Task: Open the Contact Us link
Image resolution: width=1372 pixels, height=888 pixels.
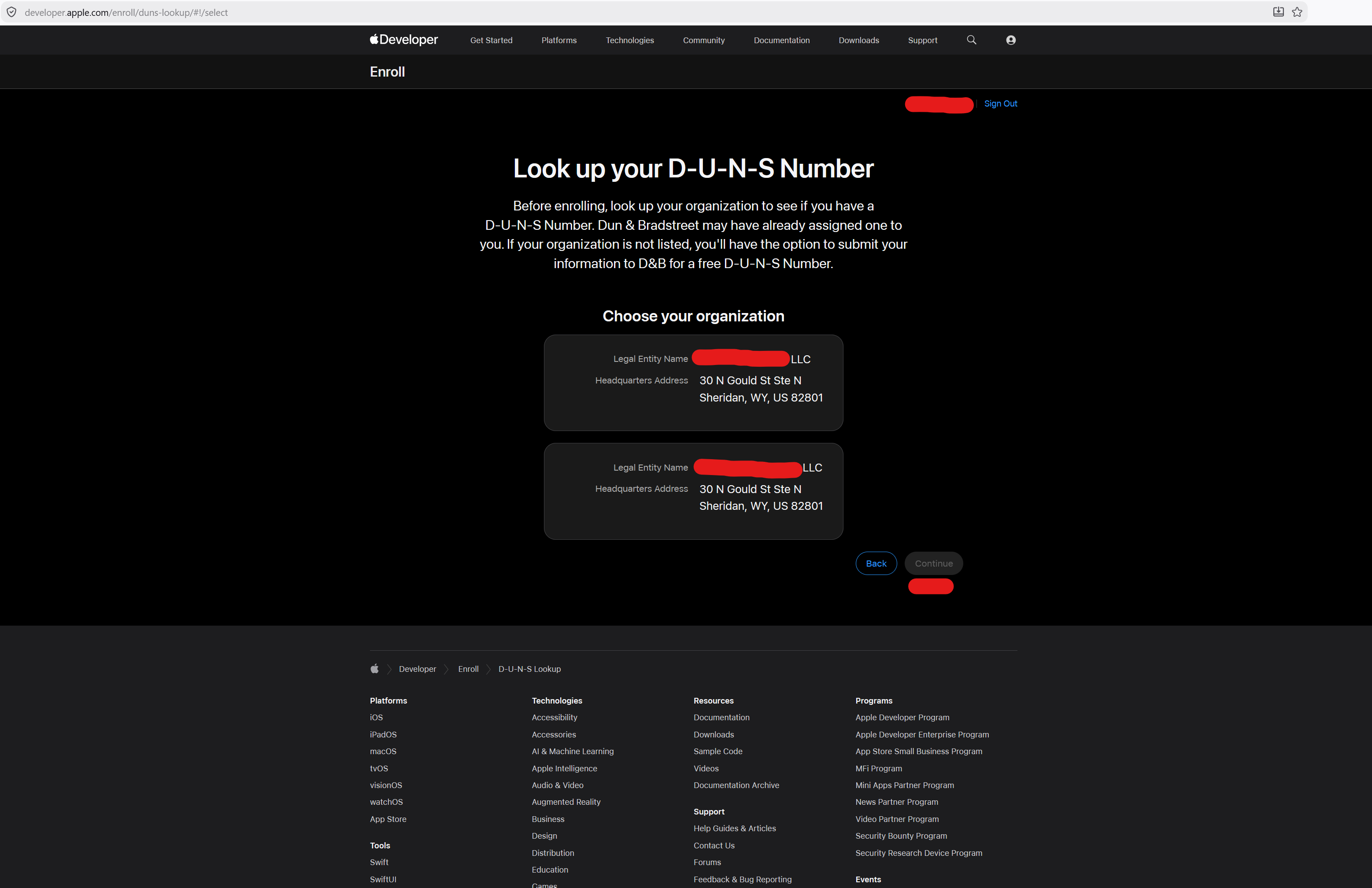Action: [x=714, y=846]
